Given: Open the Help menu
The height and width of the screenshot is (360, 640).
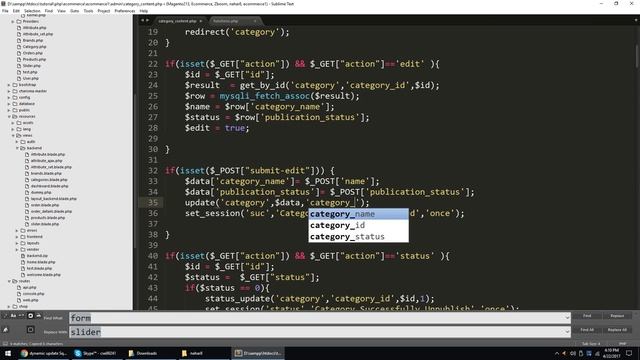Looking at the screenshot, I should click(x=144, y=11).
